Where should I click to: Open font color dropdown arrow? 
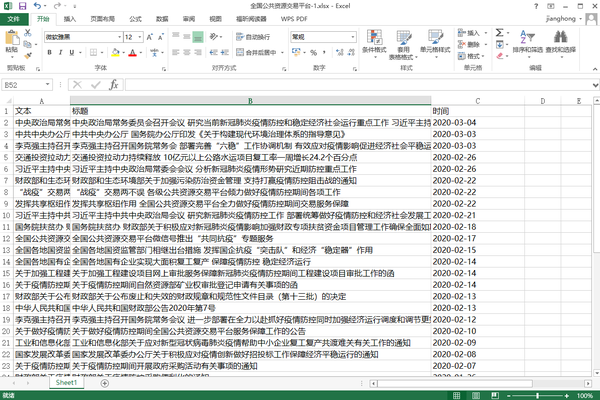point(141,52)
